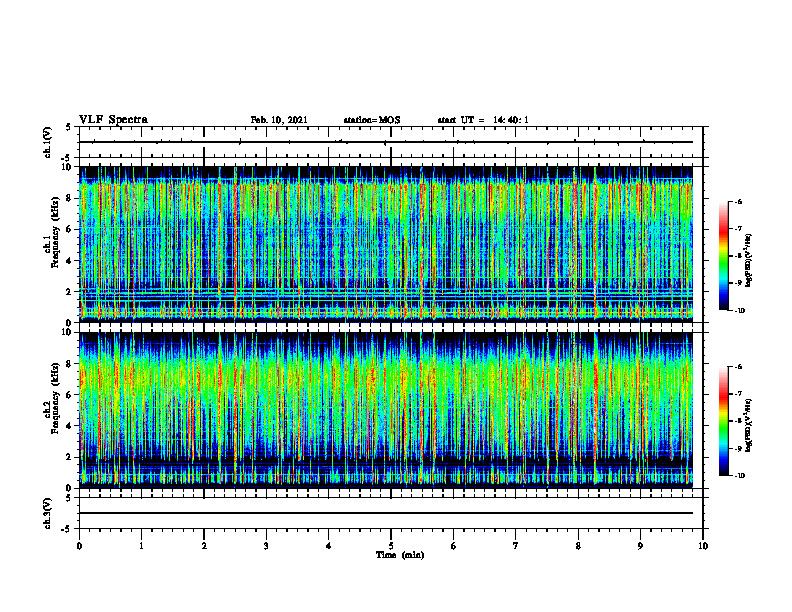The image size is (792, 612).
Task: Click the ch.2 spectrogram color bar
Action: (723, 421)
